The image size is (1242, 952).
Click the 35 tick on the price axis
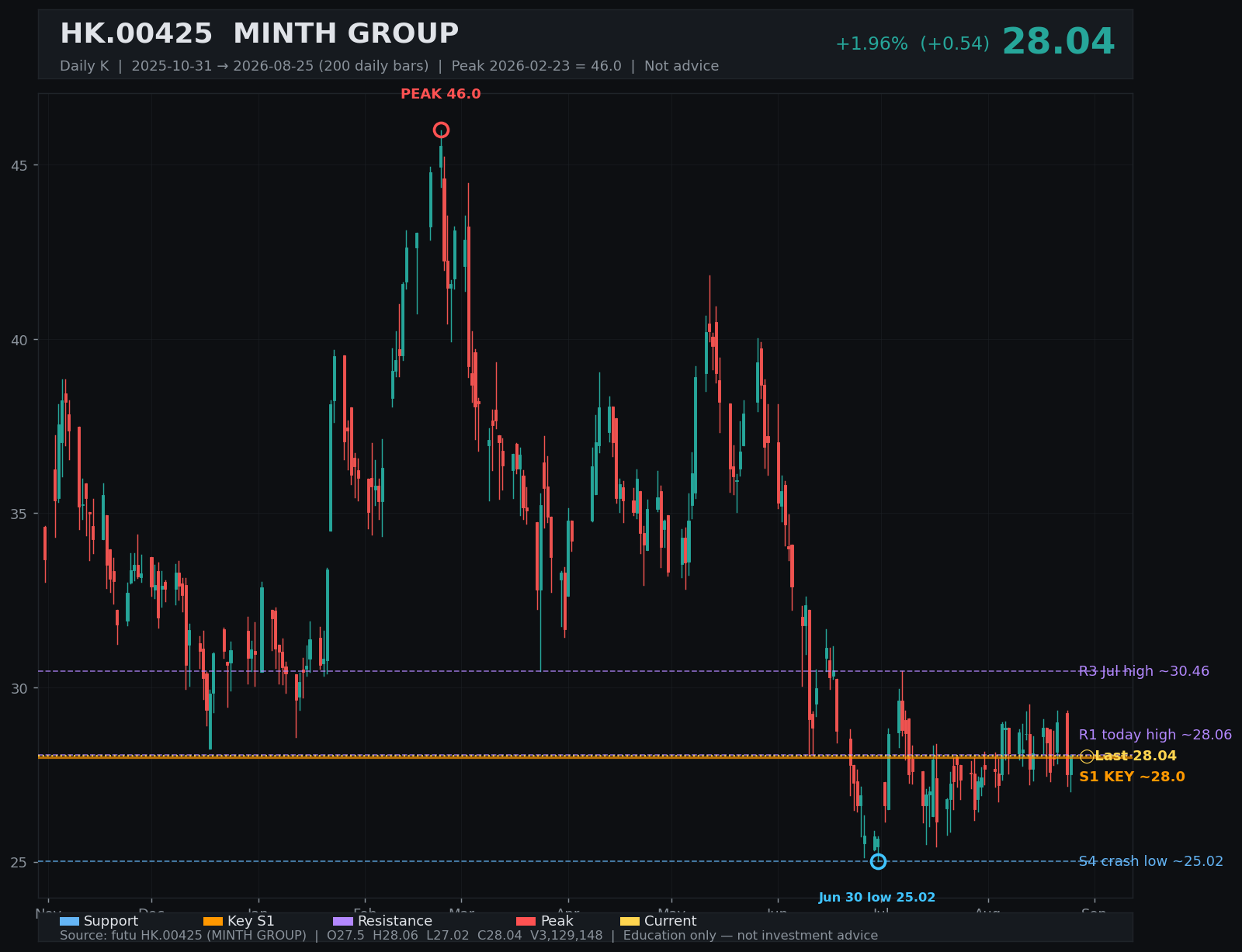18,514
